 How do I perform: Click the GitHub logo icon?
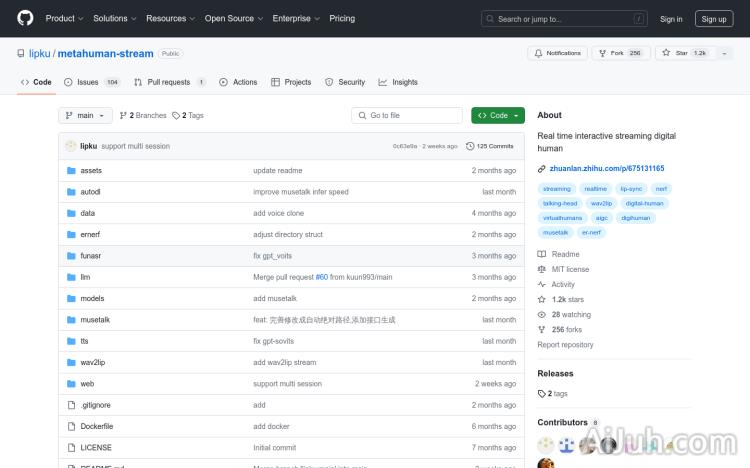click(x=25, y=18)
